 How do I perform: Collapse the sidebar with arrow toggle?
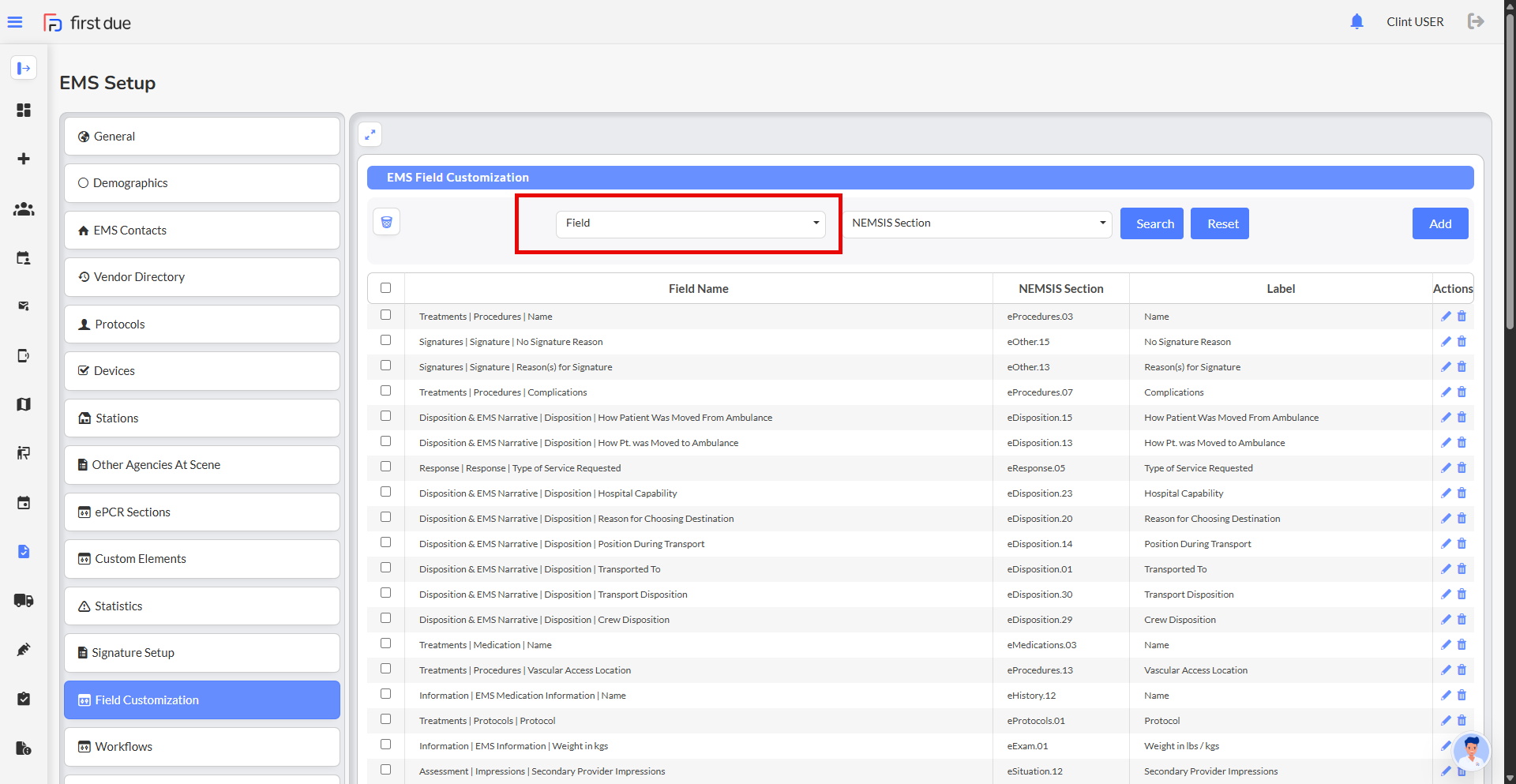click(24, 69)
